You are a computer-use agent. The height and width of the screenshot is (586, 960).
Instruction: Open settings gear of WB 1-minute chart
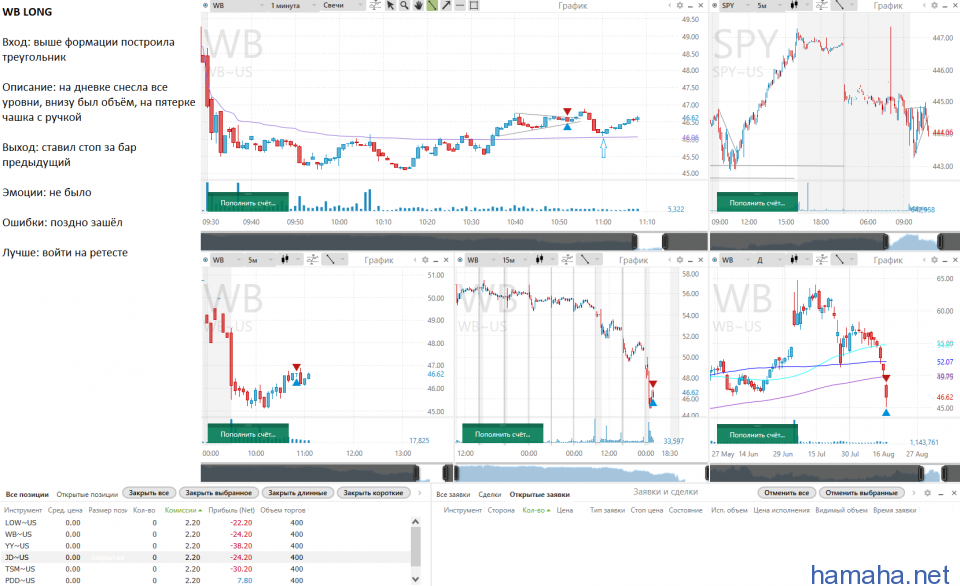click(680, 6)
